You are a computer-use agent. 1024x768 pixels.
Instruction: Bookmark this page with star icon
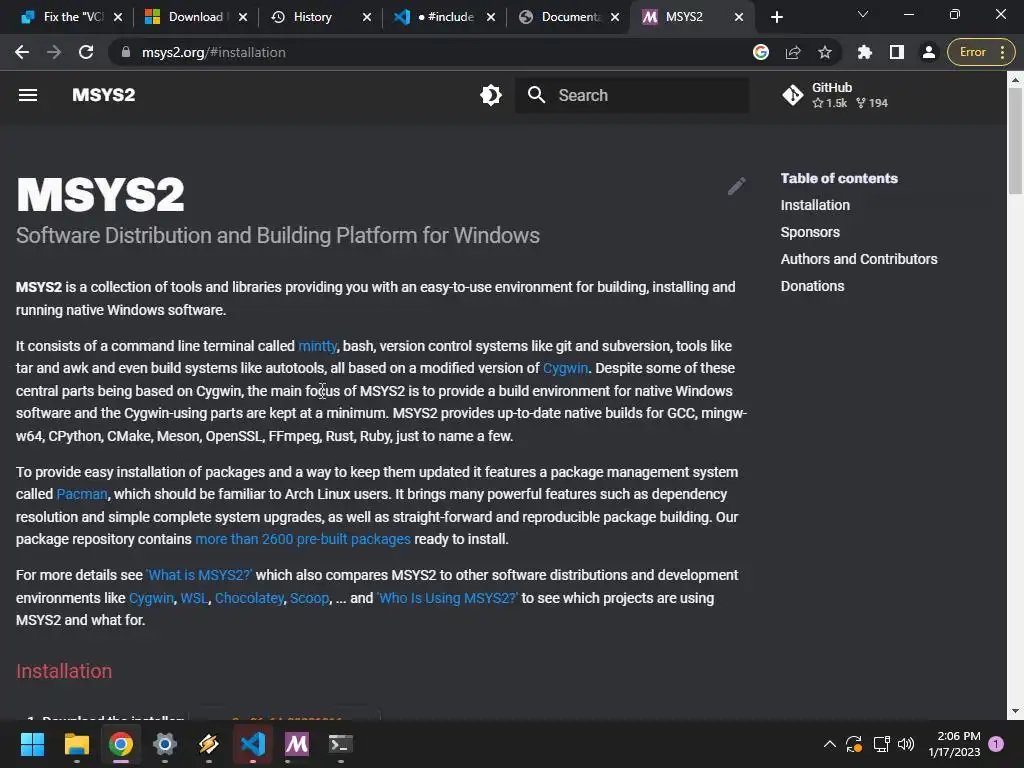click(825, 52)
